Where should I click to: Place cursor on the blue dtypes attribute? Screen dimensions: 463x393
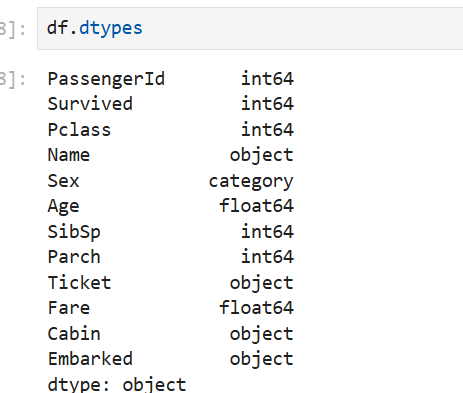click(111, 28)
